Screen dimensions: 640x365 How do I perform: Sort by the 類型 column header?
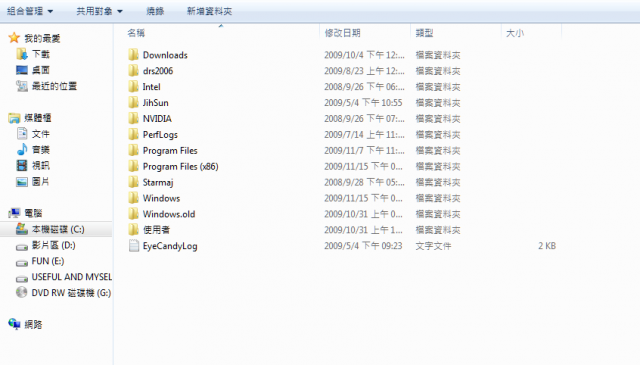(x=424, y=33)
